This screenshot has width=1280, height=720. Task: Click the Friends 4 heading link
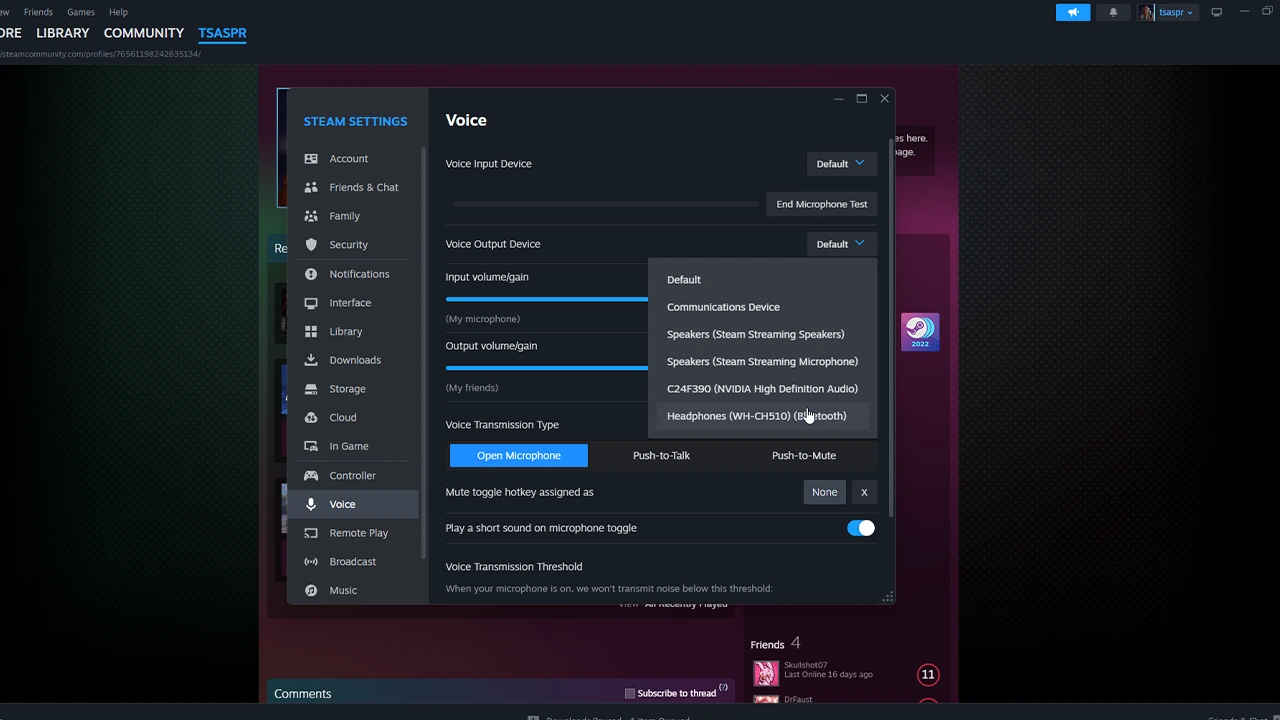click(x=776, y=644)
